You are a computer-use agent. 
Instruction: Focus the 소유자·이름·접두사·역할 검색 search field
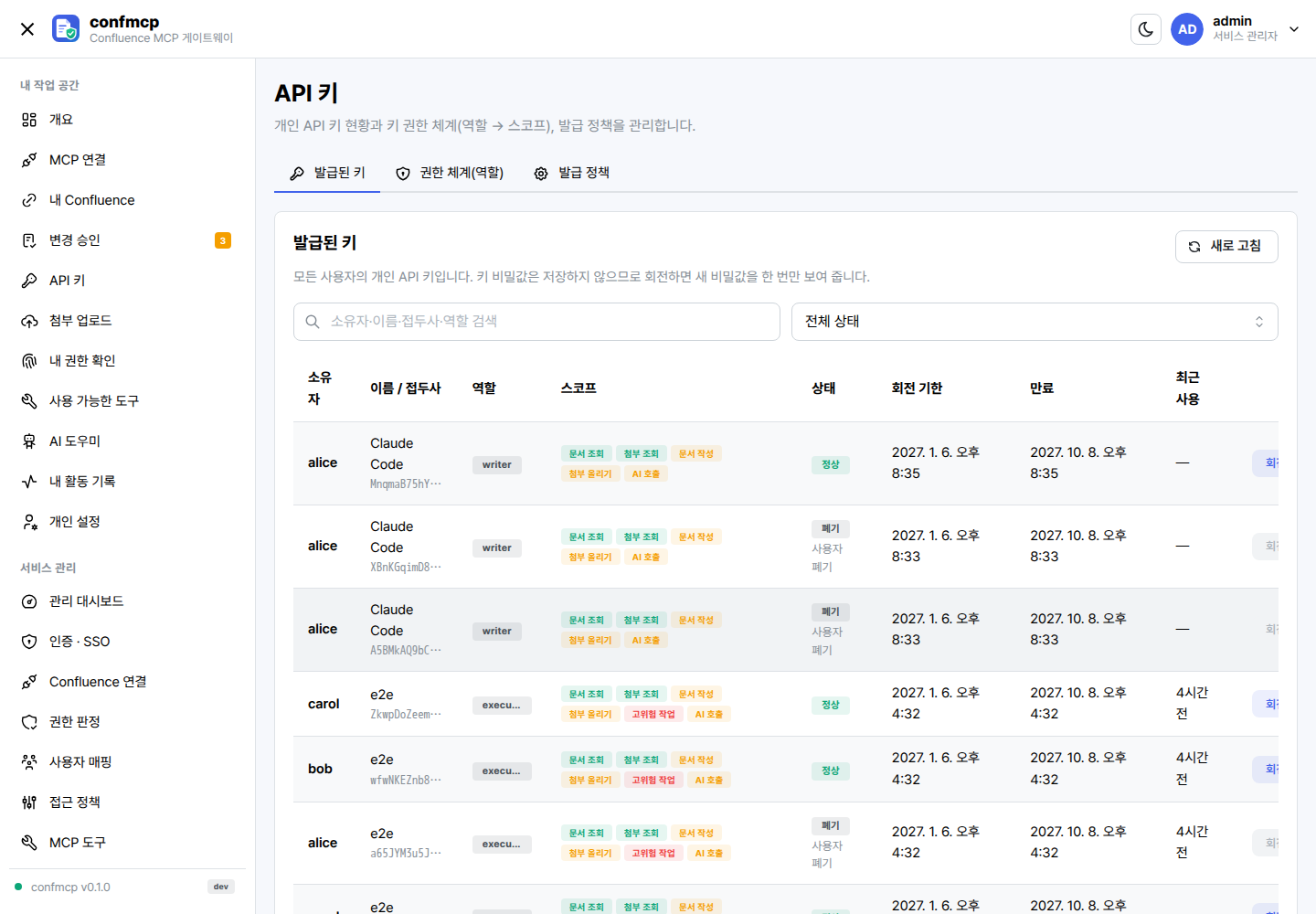(x=536, y=322)
